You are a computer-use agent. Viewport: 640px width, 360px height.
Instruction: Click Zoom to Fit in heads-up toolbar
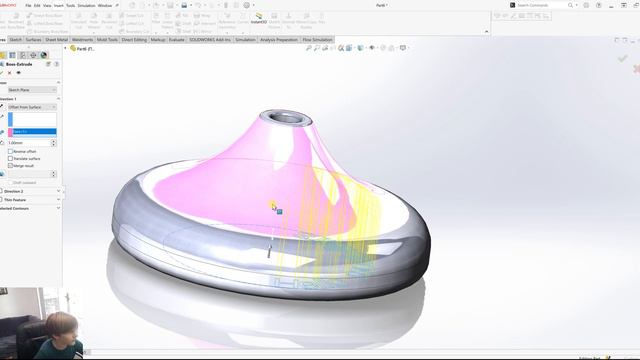point(309,48)
